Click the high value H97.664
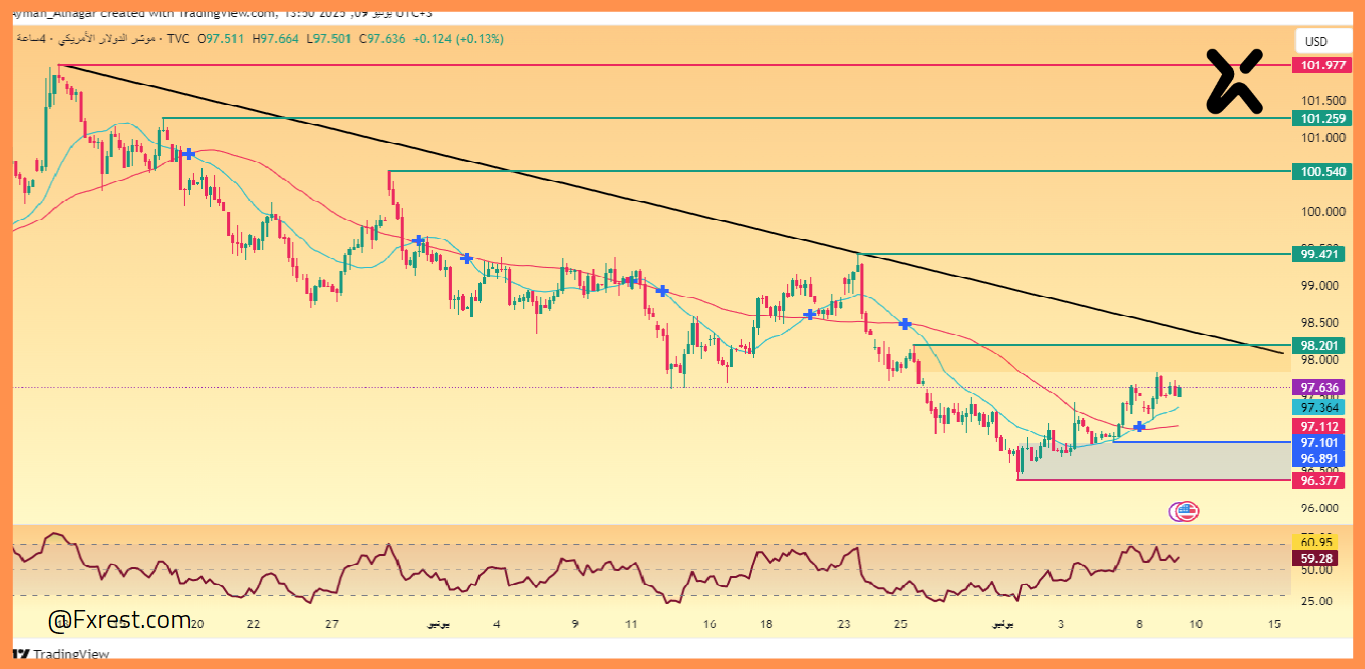 click(x=277, y=38)
